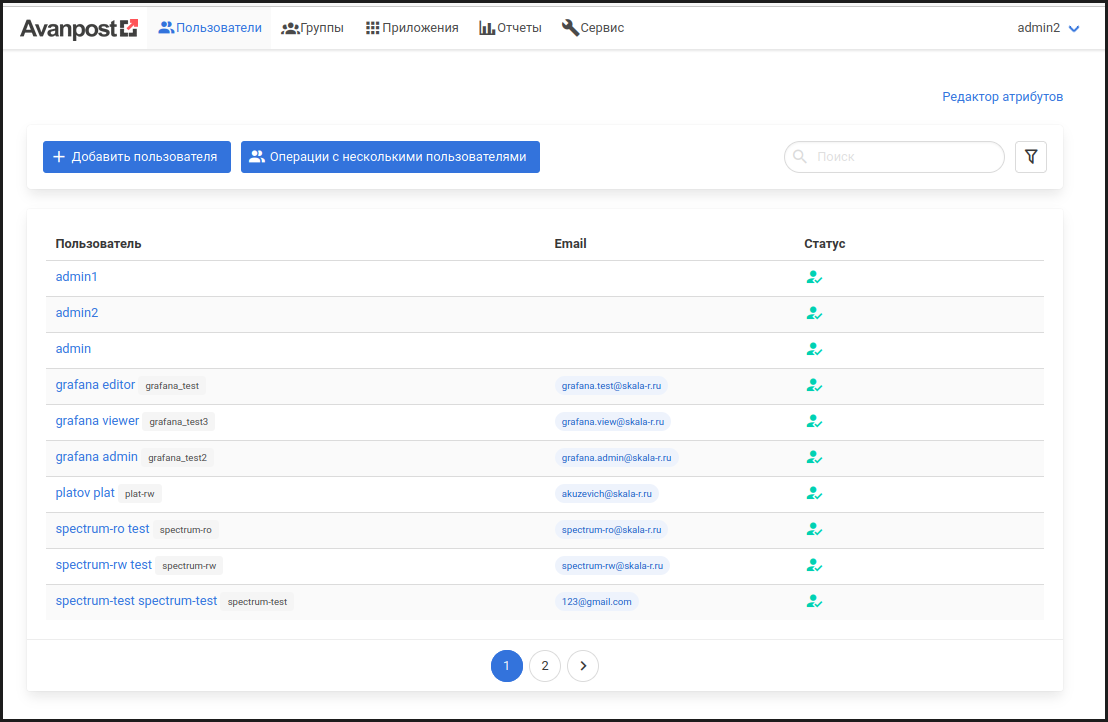Open the Сервис menu
The height and width of the screenshot is (722, 1108).
593,28
